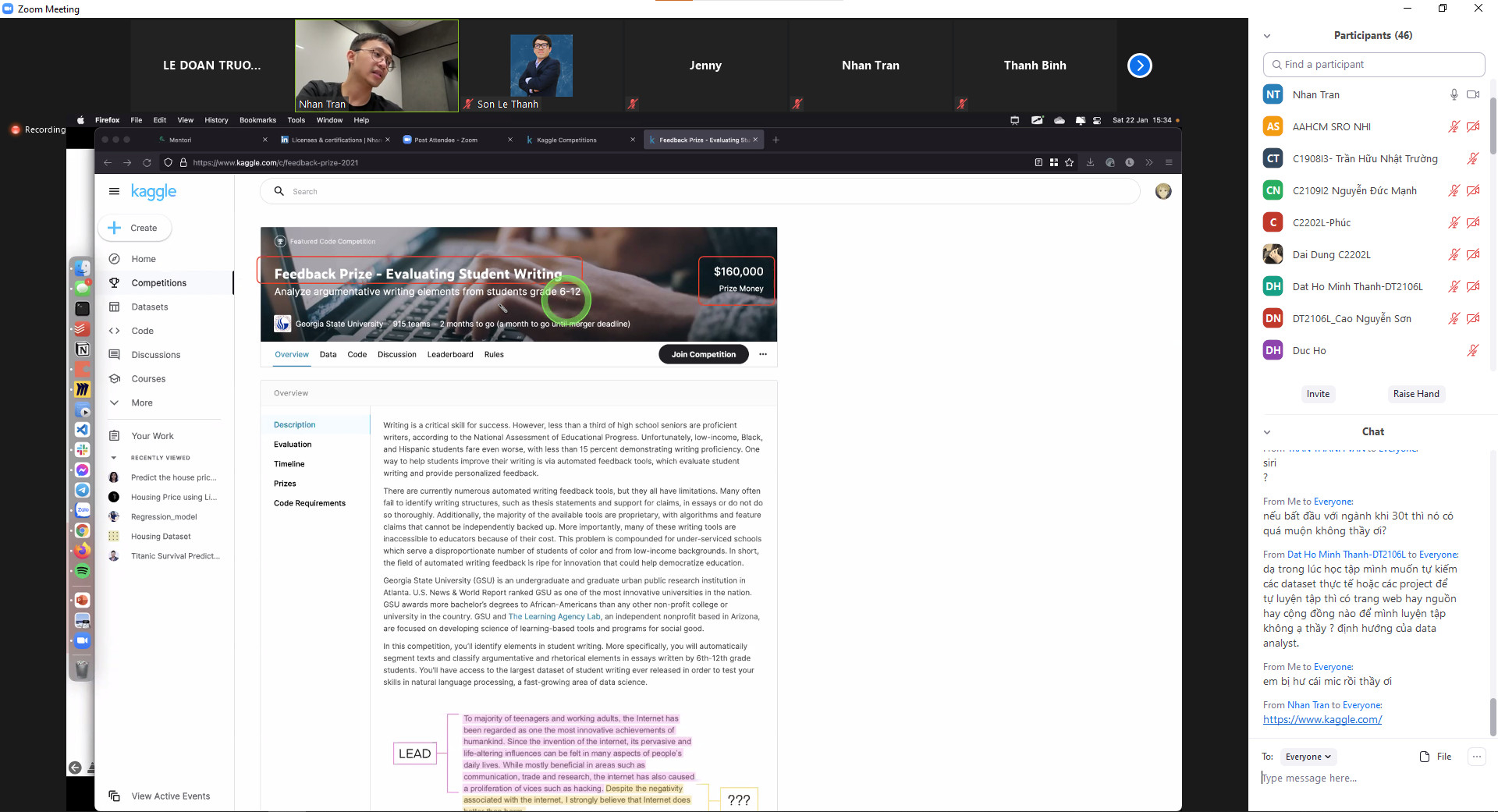
Task: Click the Your Work icon
Action: coord(114,436)
